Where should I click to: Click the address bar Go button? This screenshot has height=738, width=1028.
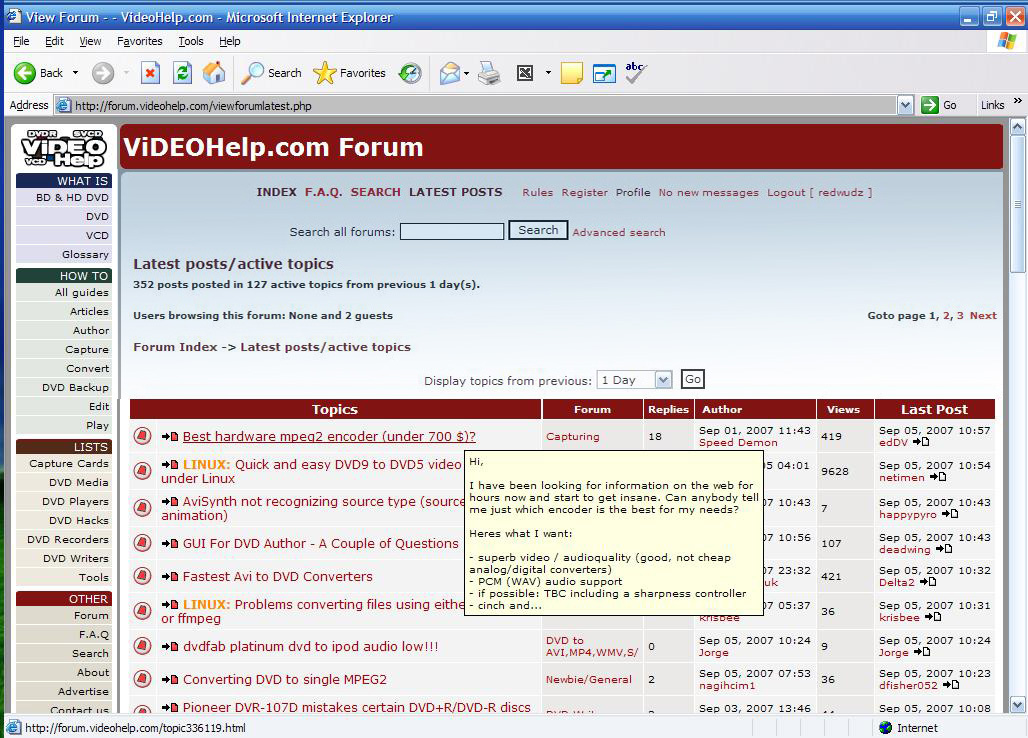[x=939, y=105]
